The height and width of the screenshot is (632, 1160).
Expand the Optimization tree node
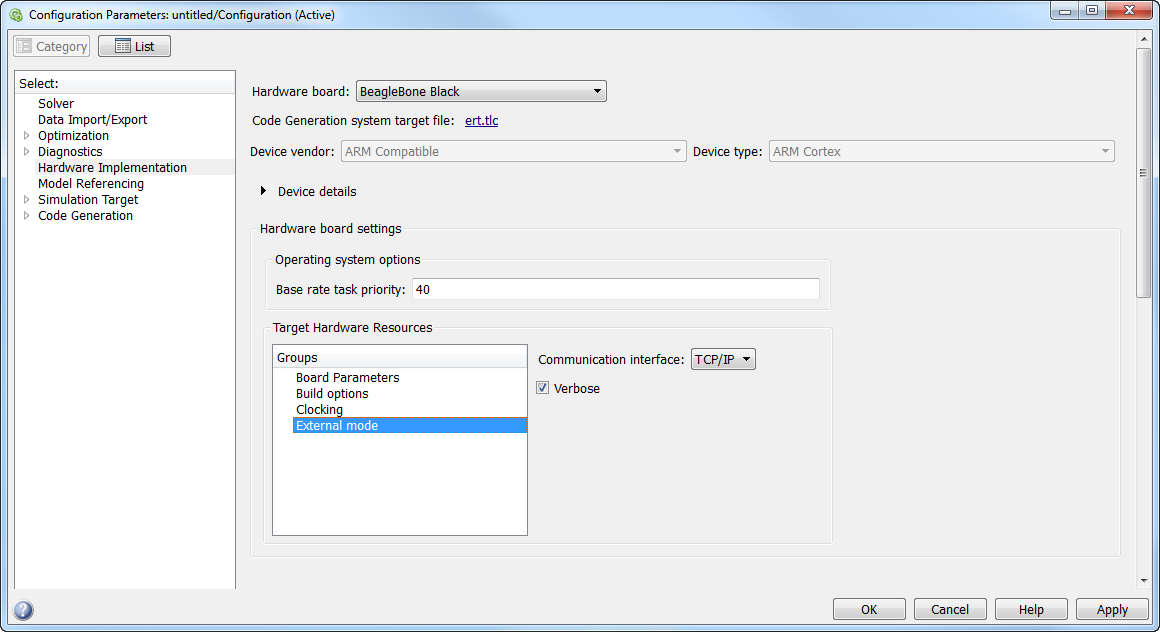pos(27,136)
